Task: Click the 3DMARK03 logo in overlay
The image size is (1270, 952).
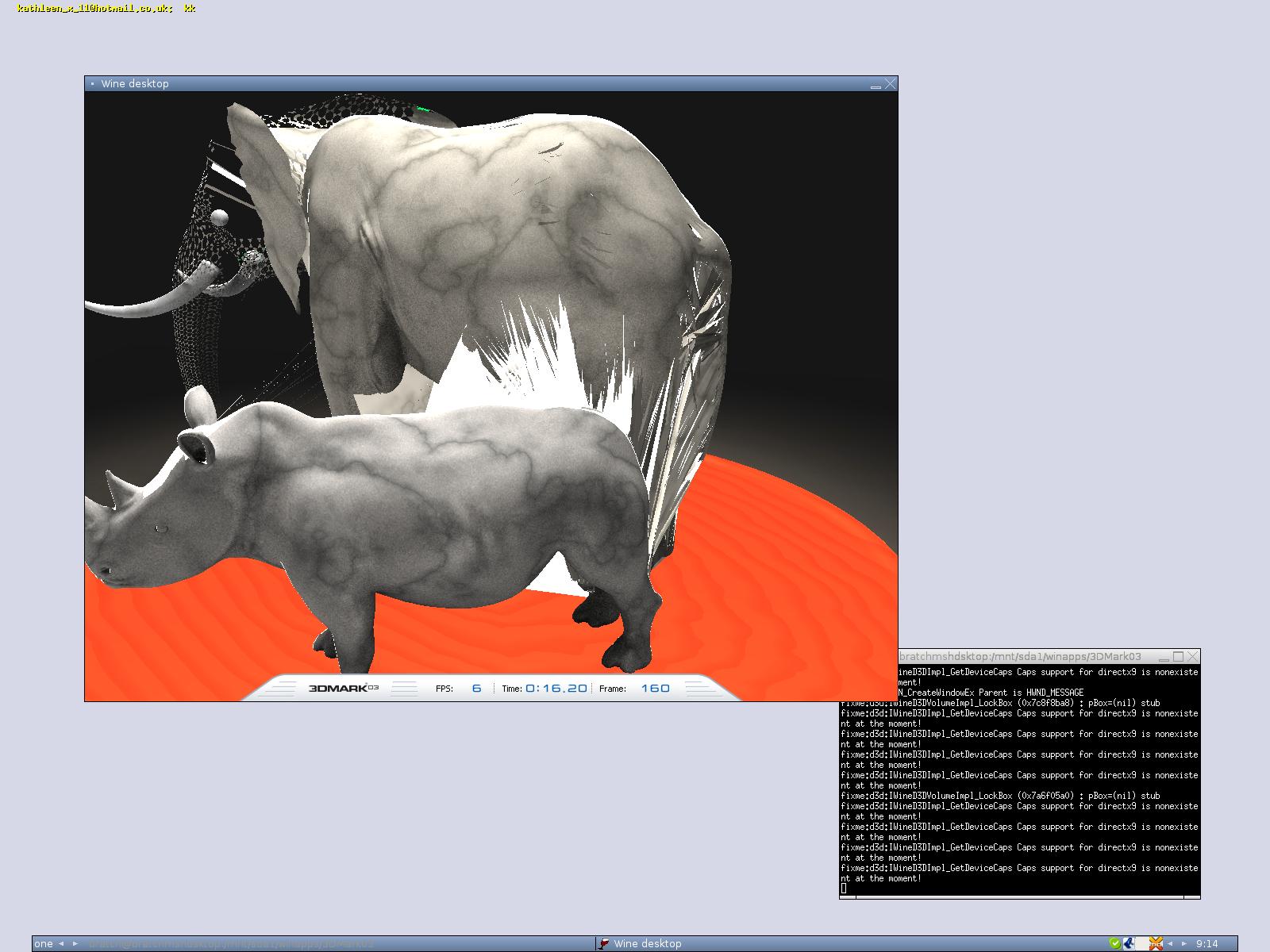Action: click(343, 688)
